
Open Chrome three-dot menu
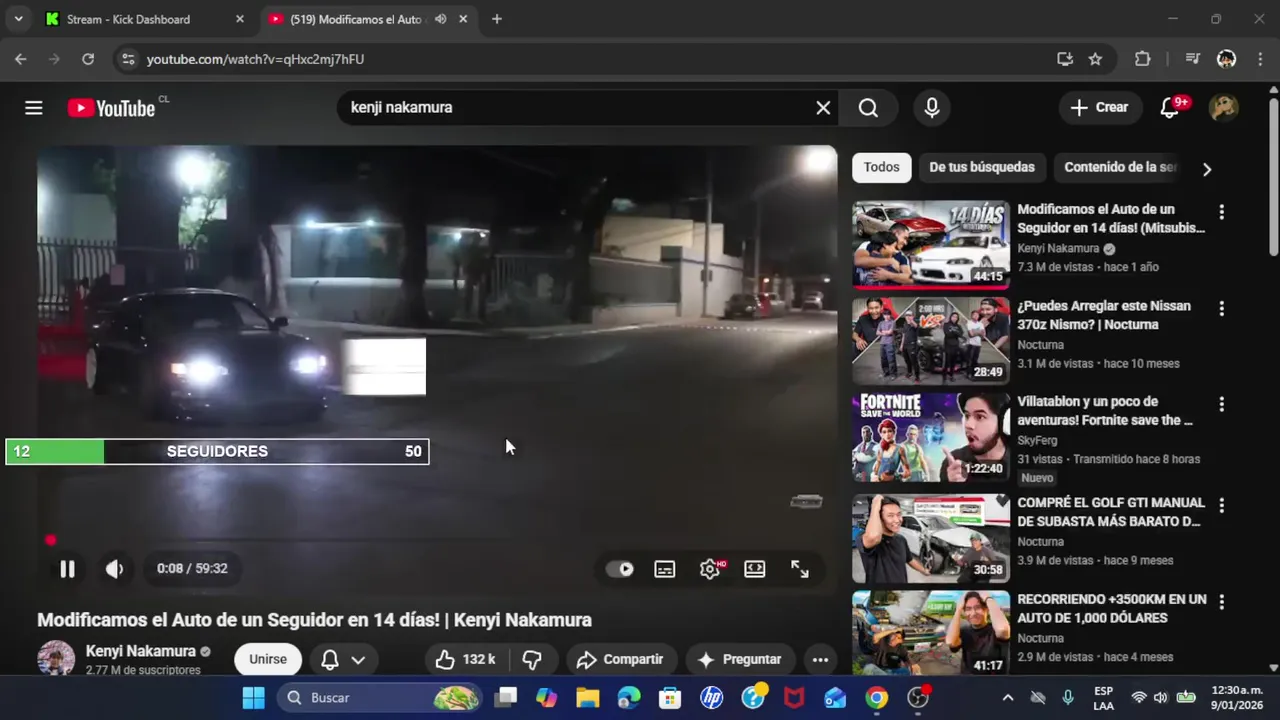coord(1258,59)
